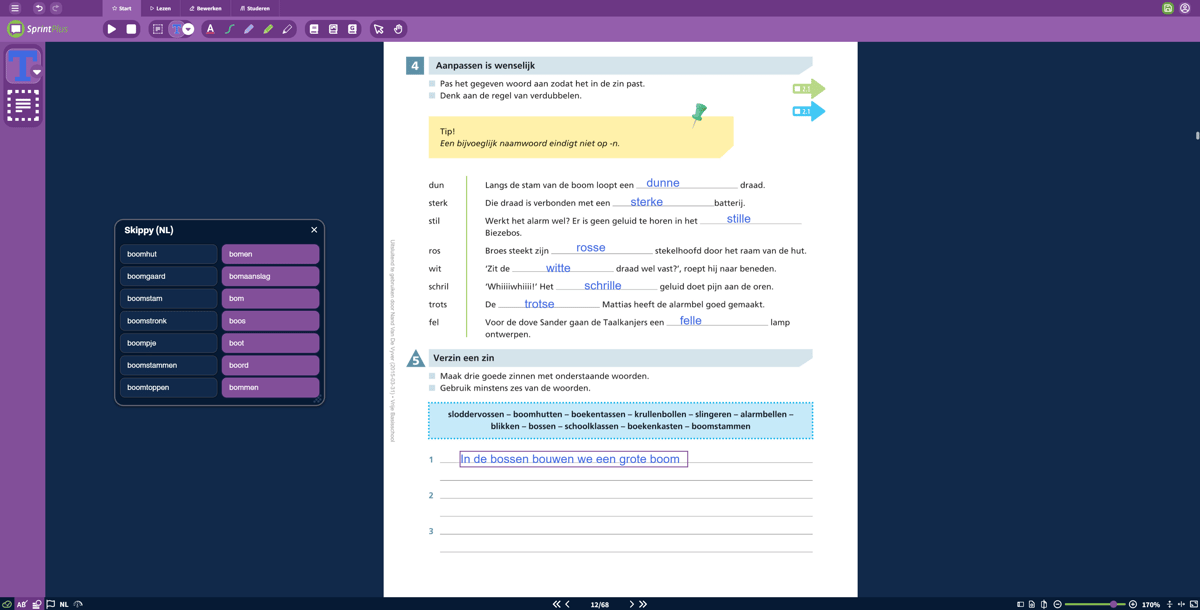
Task: Open the hamburger main menu
Action: (15, 8)
